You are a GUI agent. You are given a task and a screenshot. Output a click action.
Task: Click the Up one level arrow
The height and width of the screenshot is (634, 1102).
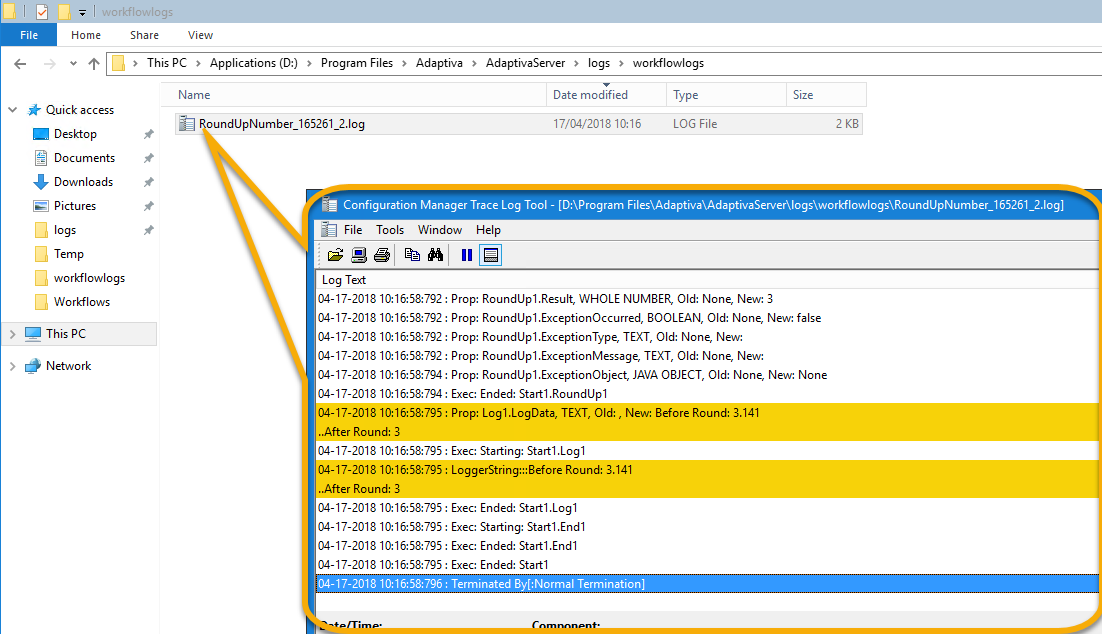[x=93, y=64]
